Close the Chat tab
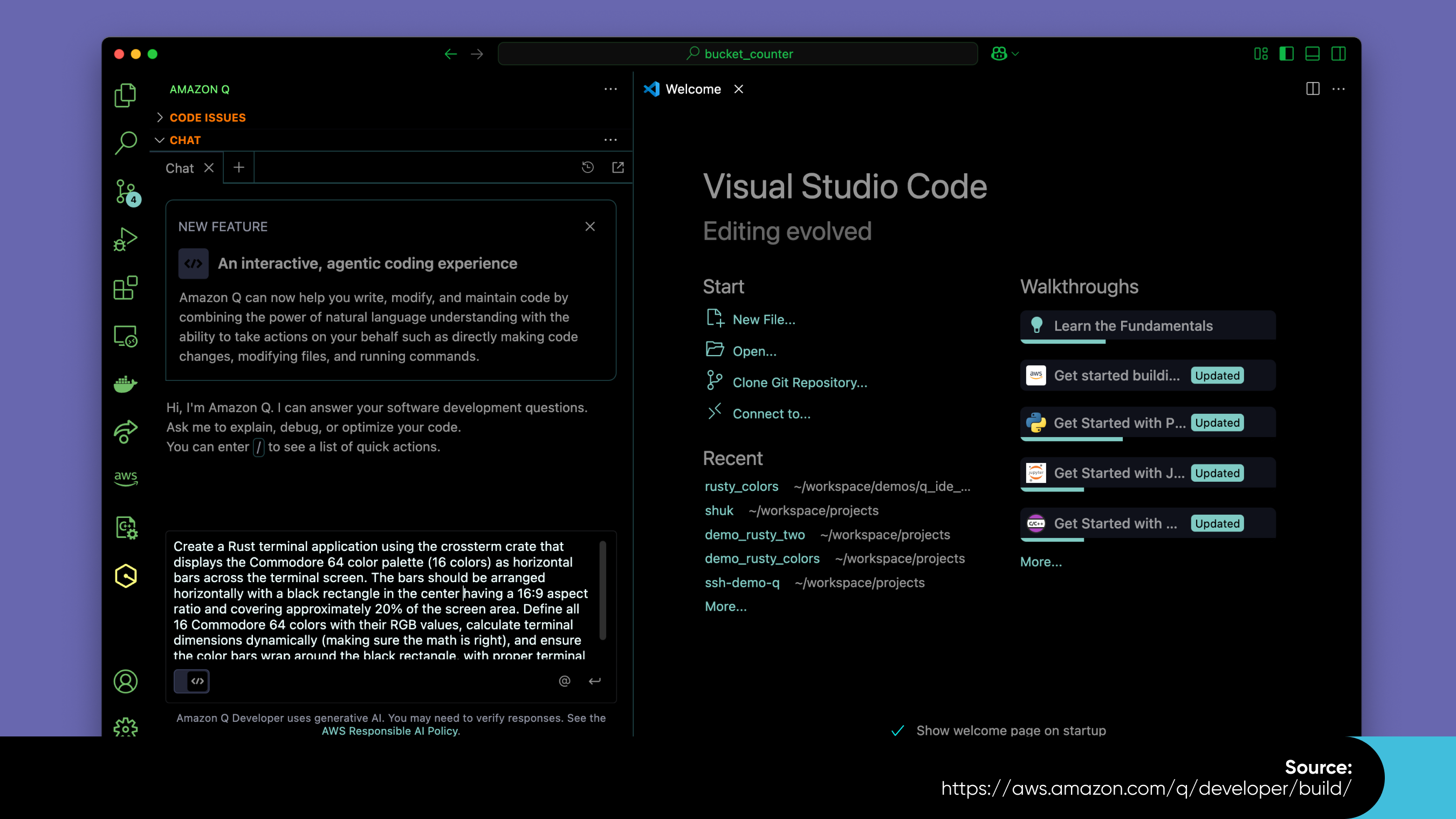Image resolution: width=1456 pixels, height=819 pixels. pos(209,168)
